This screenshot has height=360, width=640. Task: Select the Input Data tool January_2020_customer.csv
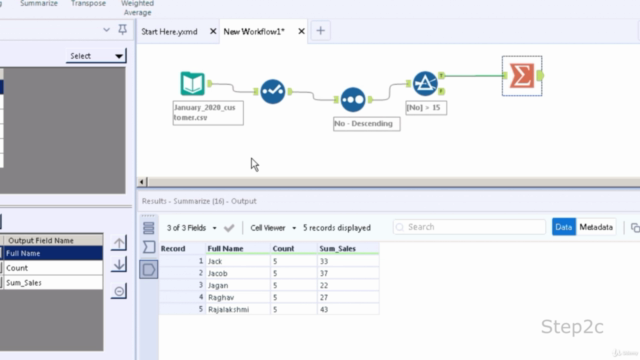192,84
